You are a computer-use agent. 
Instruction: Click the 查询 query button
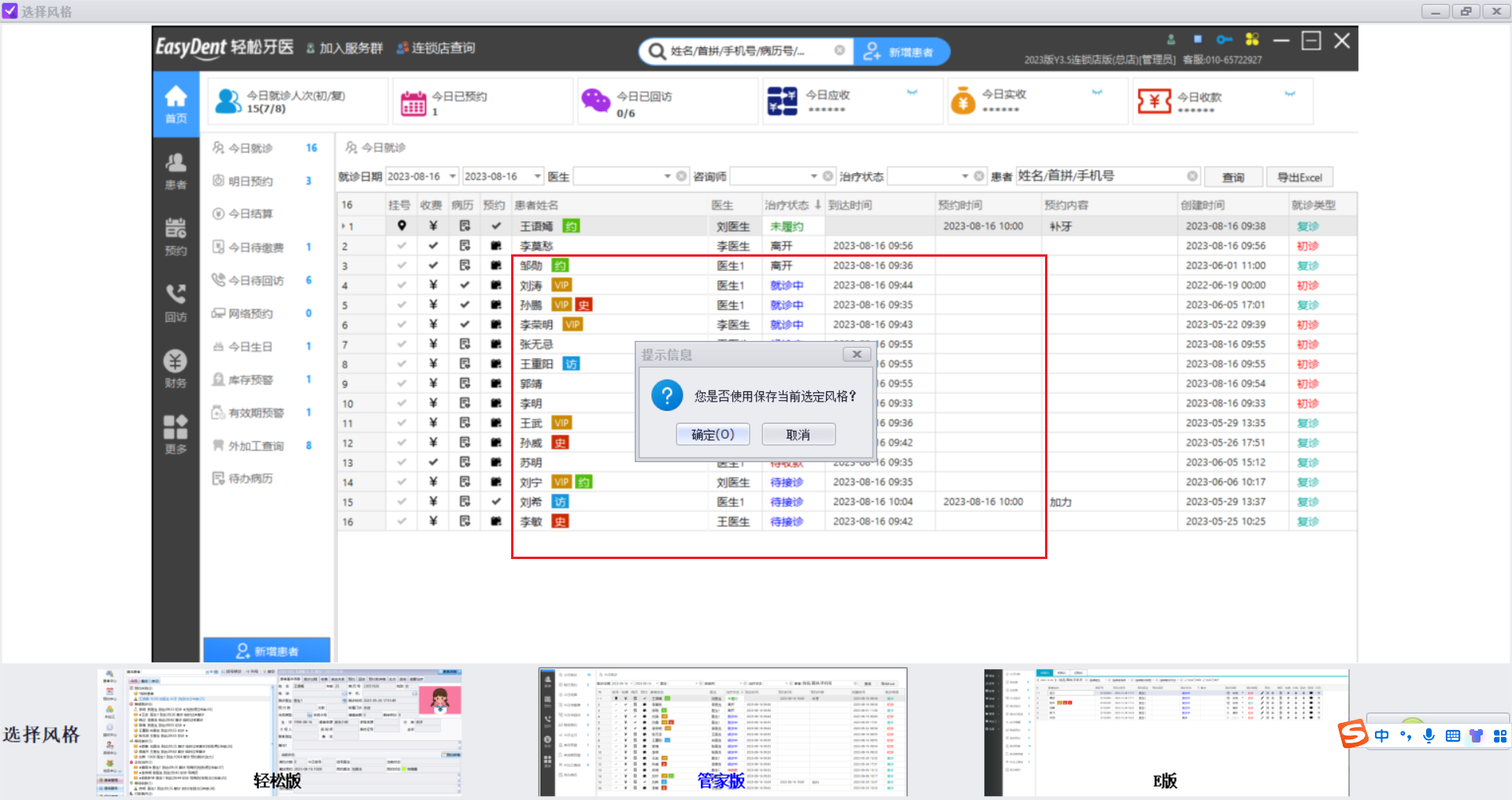coord(1233,177)
